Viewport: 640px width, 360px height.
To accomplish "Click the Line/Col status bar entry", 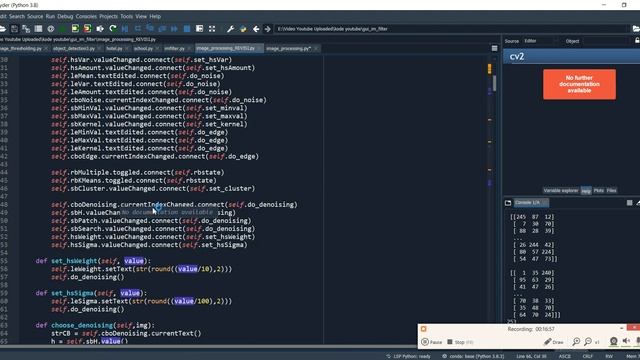I will pos(531,356).
